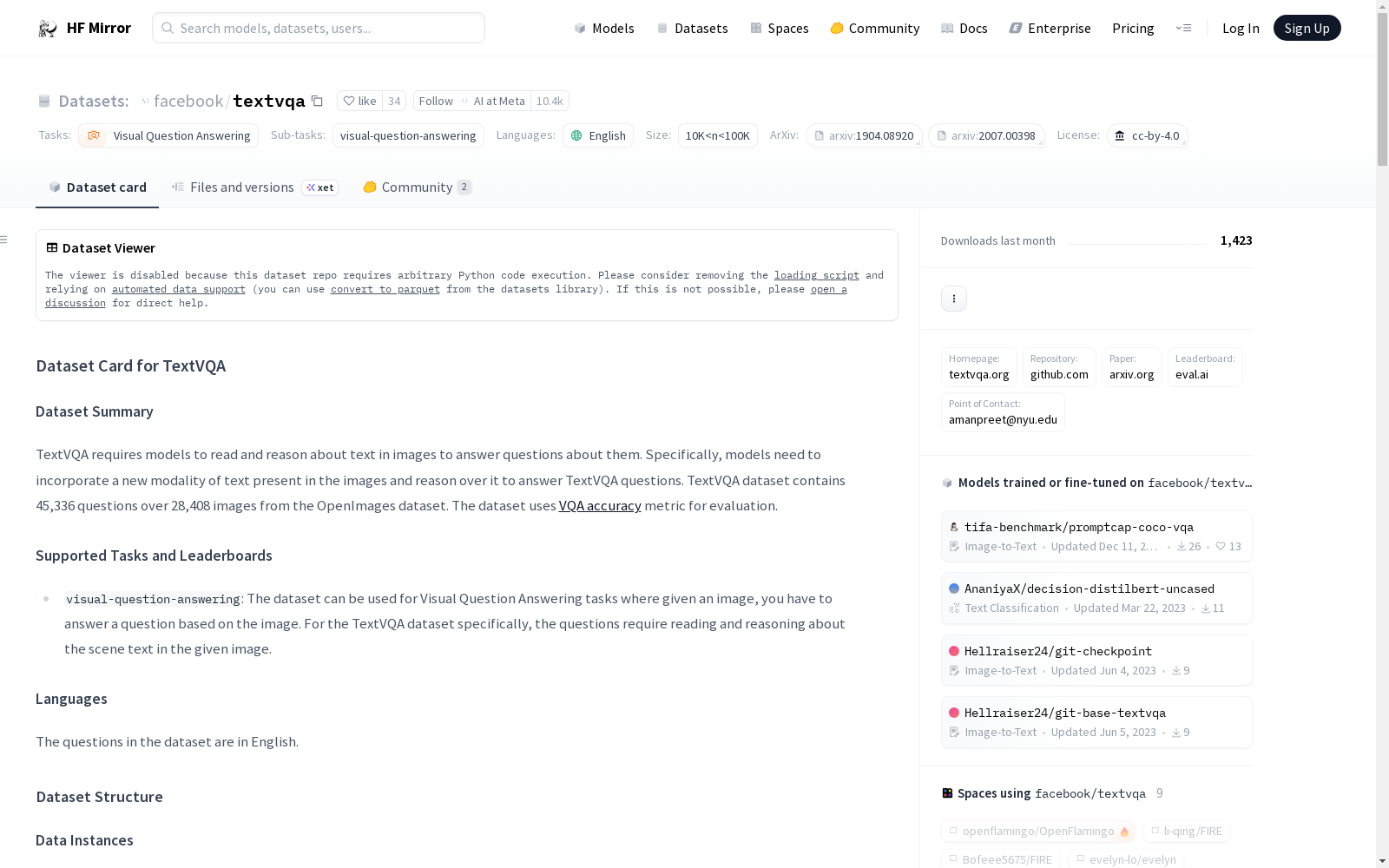The width and height of the screenshot is (1389, 868).
Task: Open the facebook organization link
Action: (188, 101)
